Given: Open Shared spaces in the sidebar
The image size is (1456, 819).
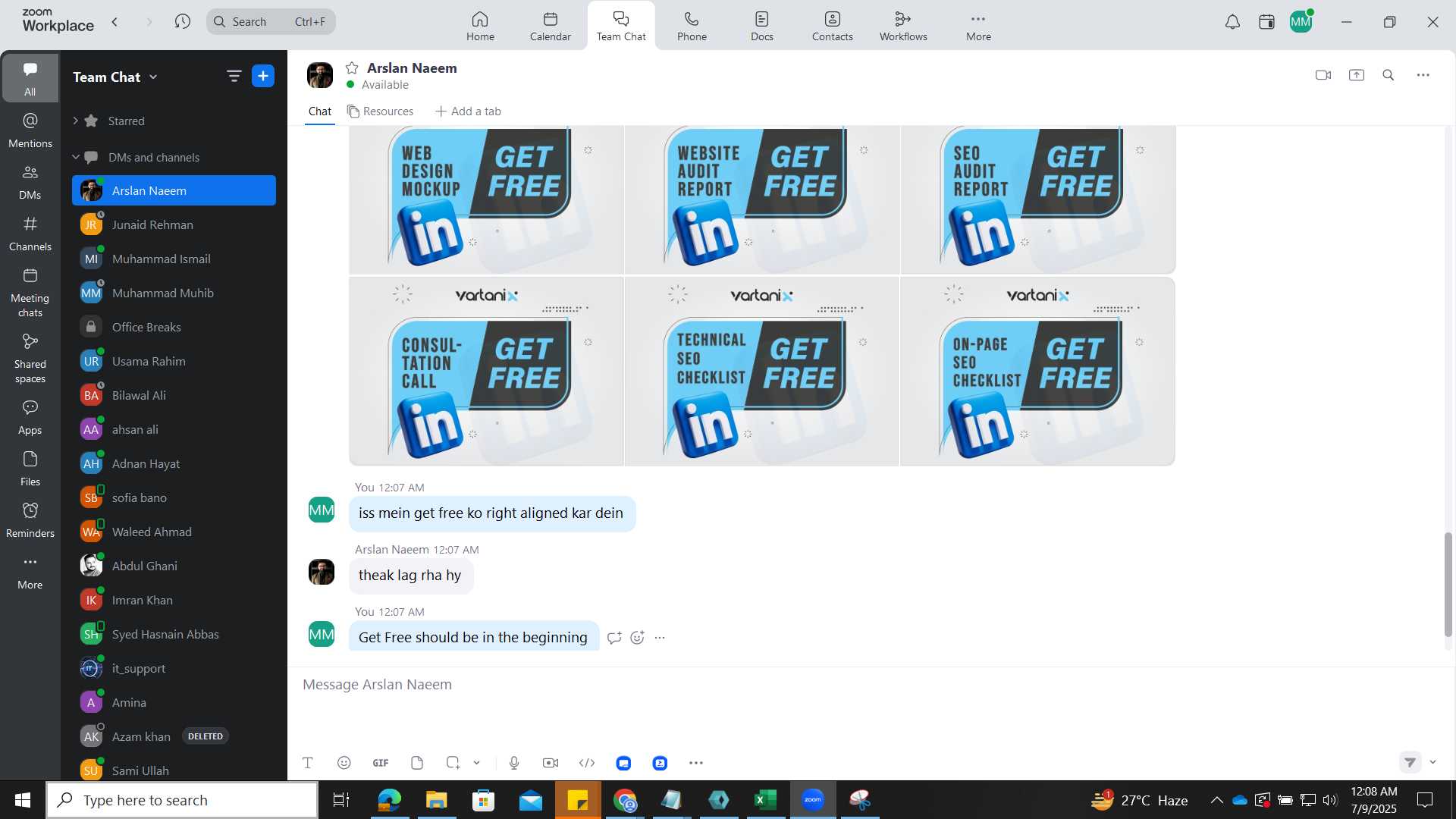Looking at the screenshot, I should click(x=30, y=359).
